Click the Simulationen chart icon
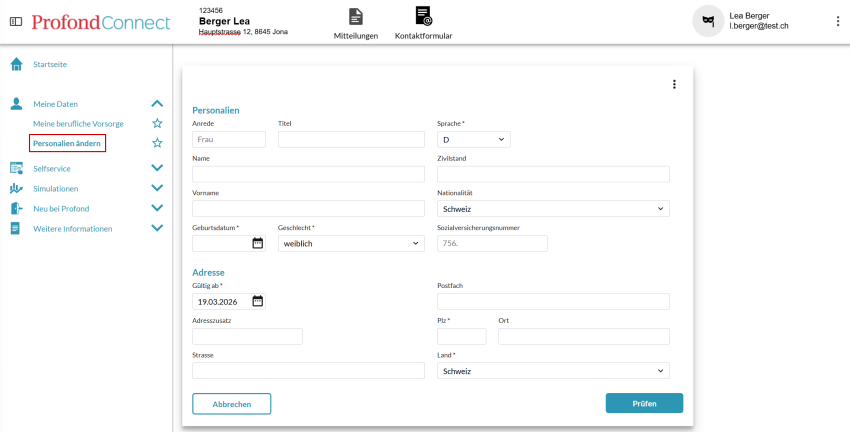The height and width of the screenshot is (432, 850). point(16,189)
